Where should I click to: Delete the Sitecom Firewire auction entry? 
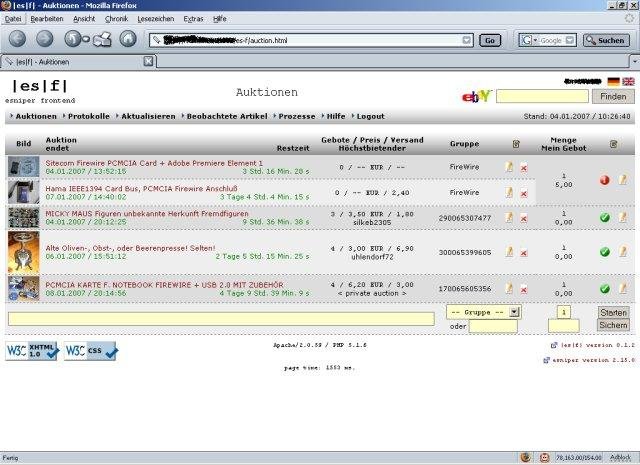(x=524, y=168)
